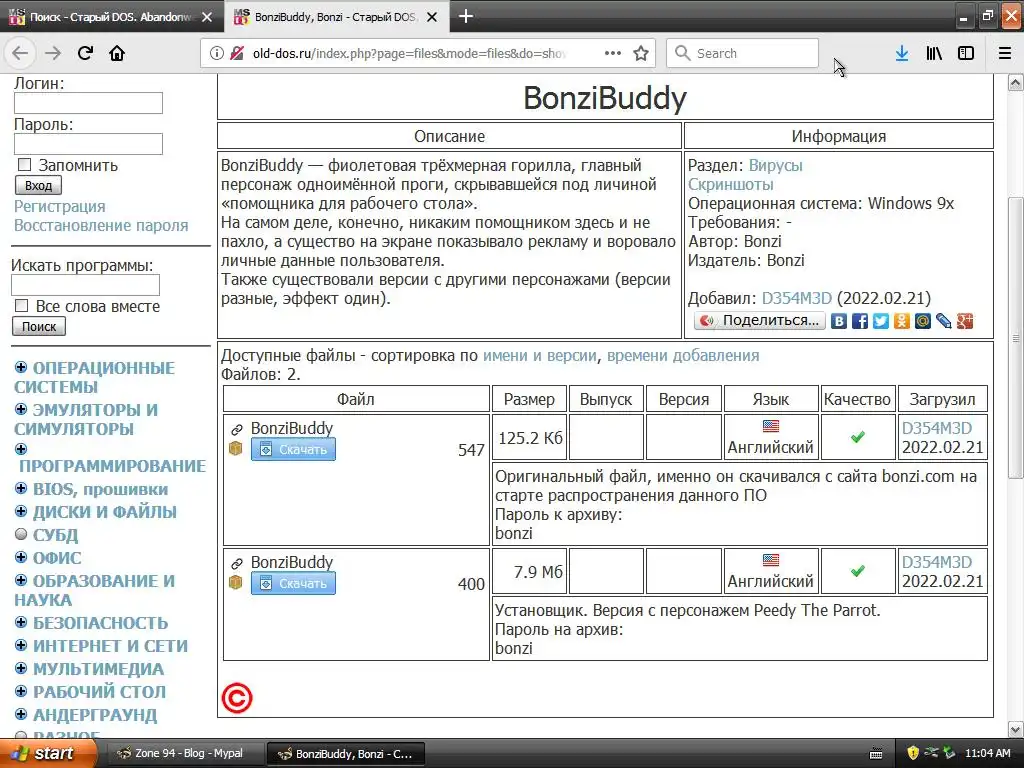Click the archive box icon of 547 file

236,449
